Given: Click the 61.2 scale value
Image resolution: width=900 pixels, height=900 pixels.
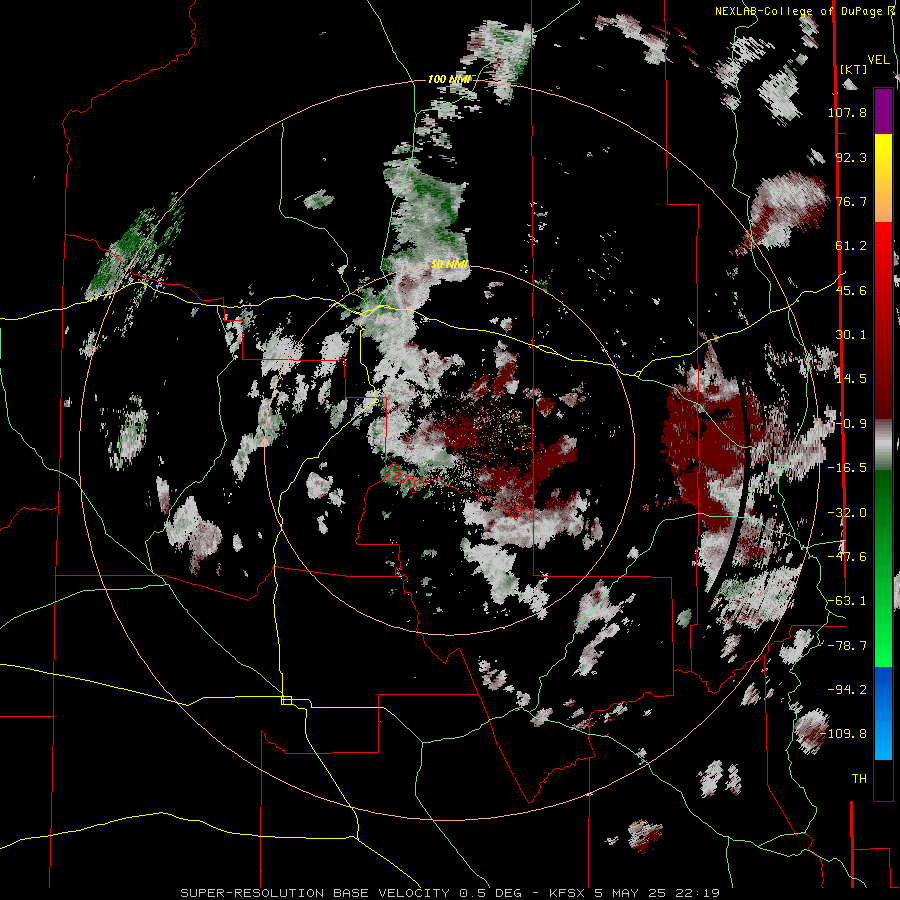Looking at the screenshot, I should 851,246.
